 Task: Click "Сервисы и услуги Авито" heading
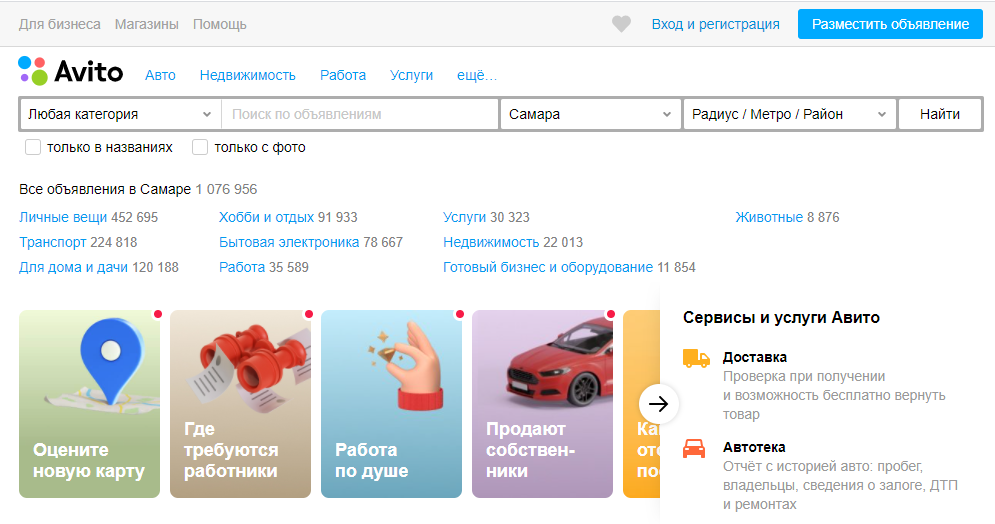click(781, 317)
